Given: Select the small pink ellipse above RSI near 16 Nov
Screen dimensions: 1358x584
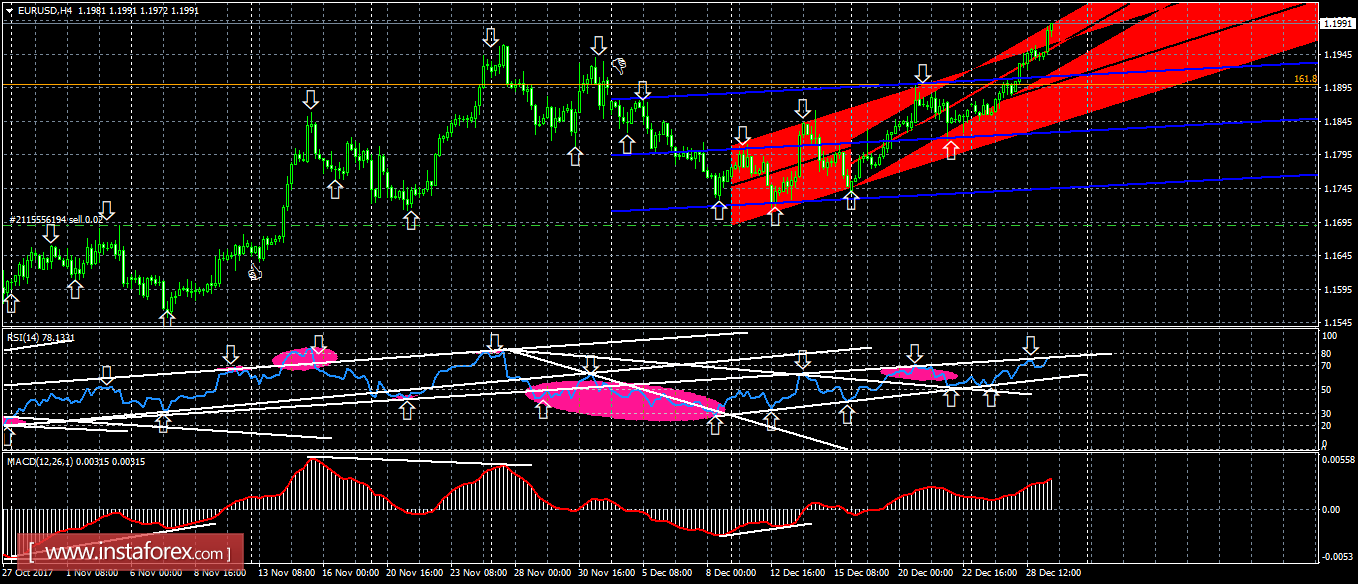Looking at the screenshot, I should pyautogui.click(x=305, y=358).
